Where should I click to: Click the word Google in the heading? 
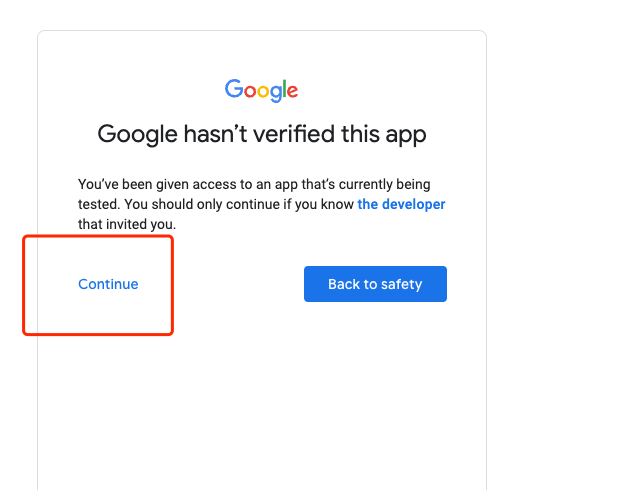[138, 135]
